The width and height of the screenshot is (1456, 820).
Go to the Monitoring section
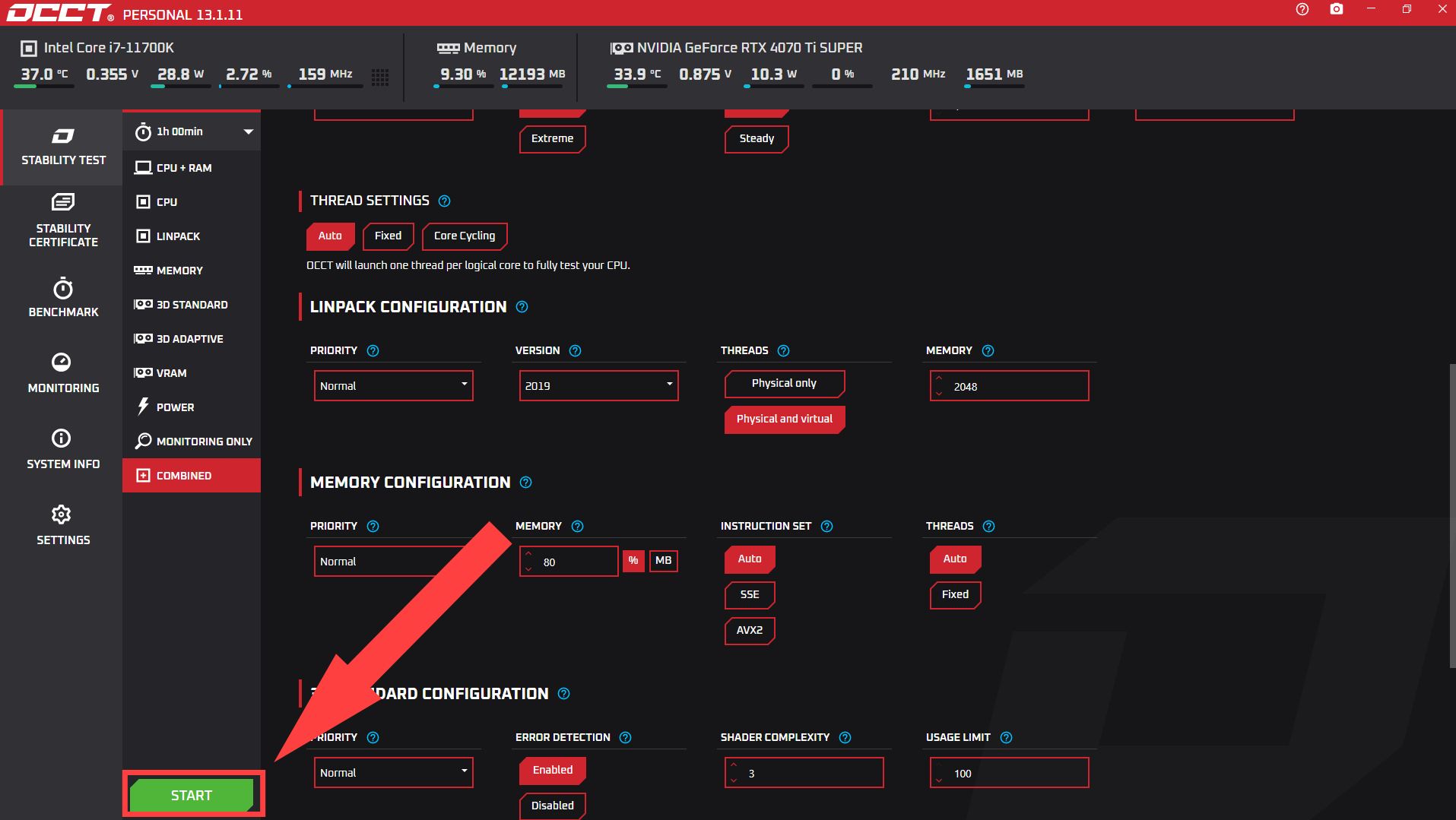[63, 373]
